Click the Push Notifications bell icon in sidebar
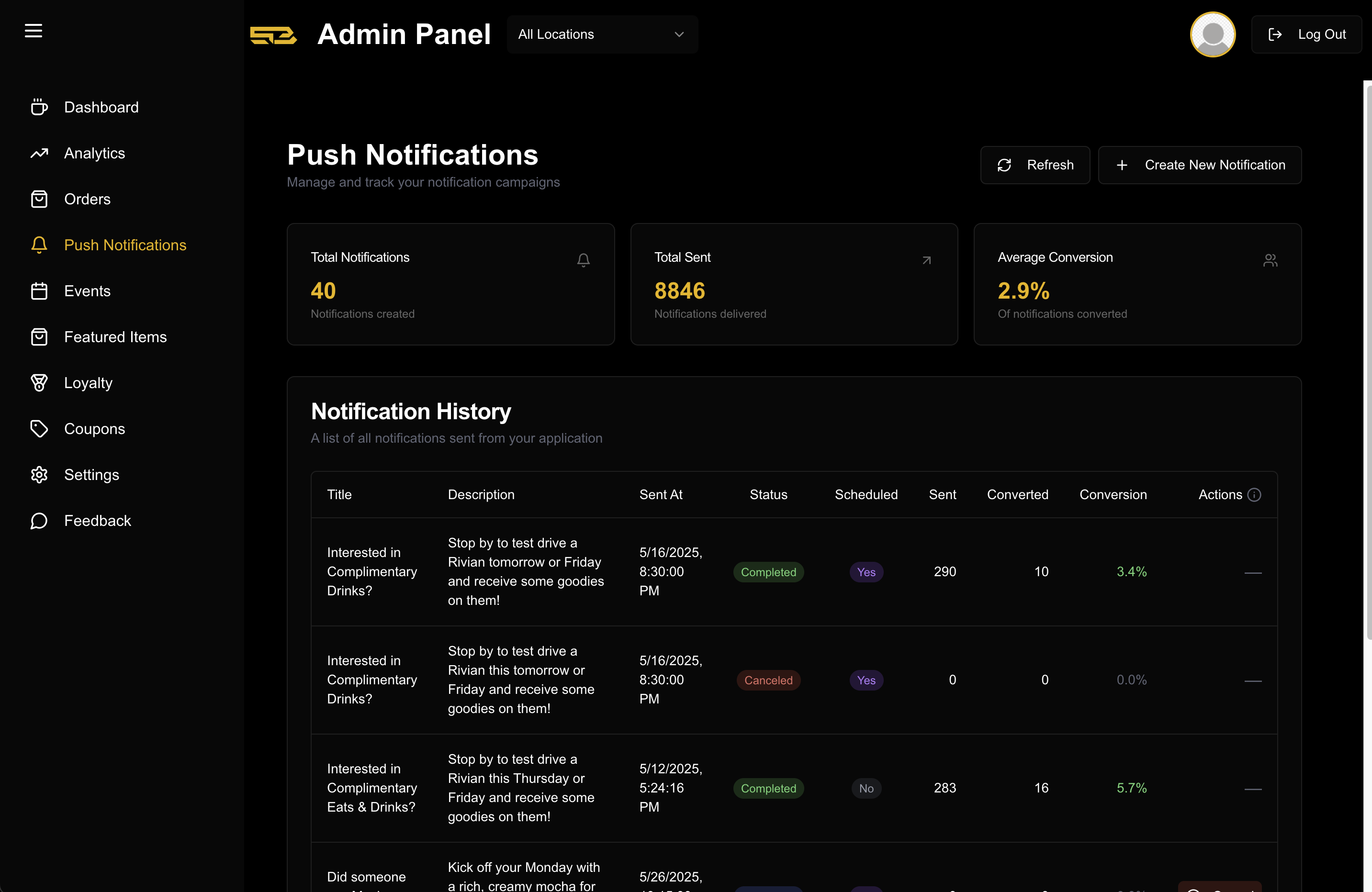The image size is (1372, 892). 39,245
